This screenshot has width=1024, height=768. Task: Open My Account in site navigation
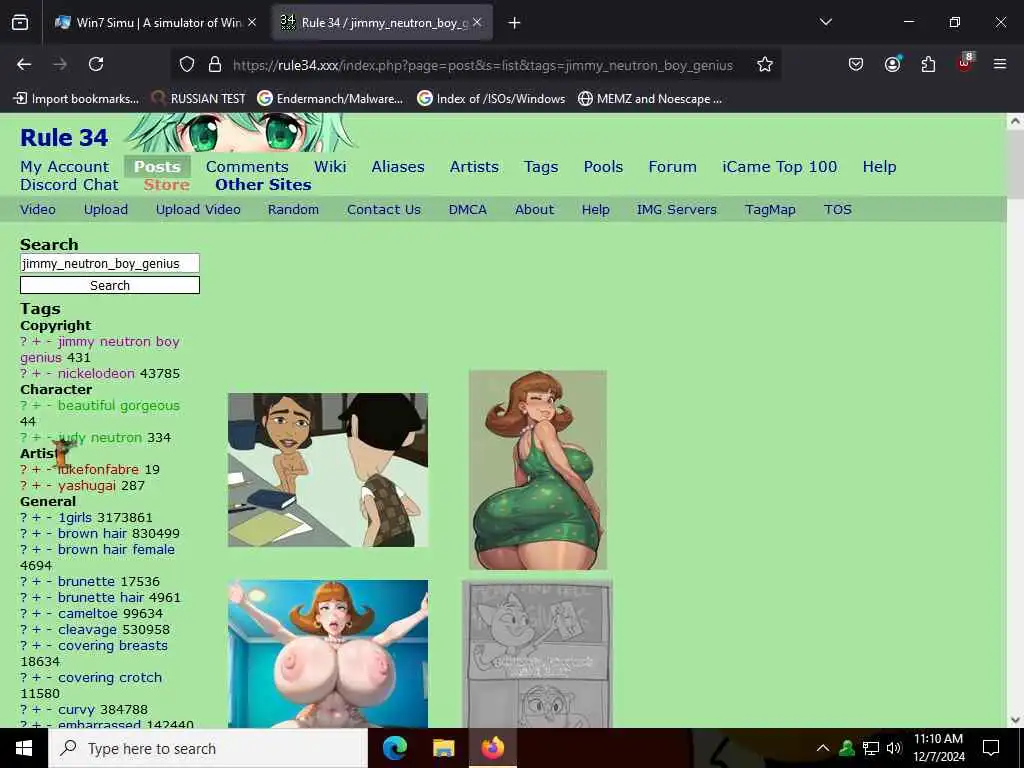point(65,167)
